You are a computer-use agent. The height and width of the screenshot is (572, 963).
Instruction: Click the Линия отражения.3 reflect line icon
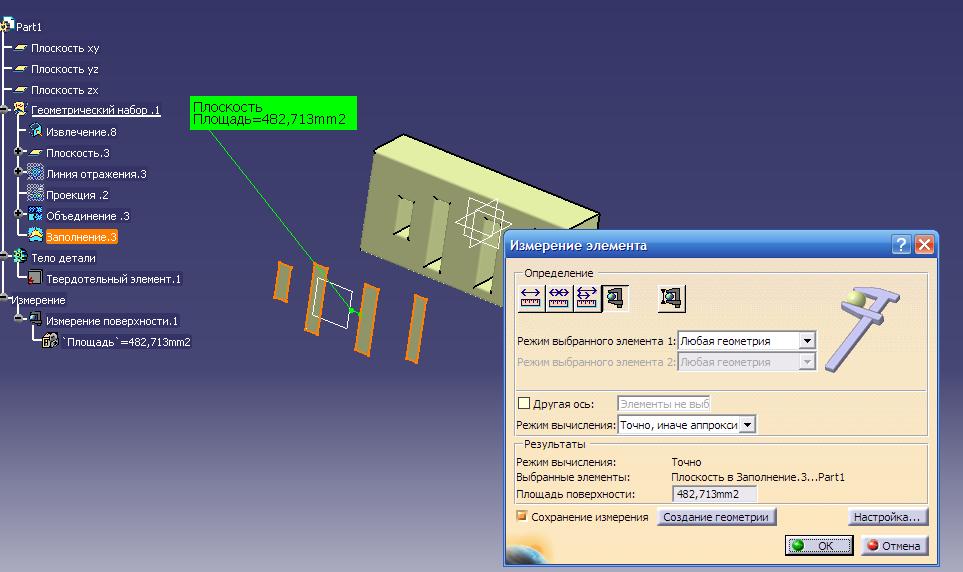click(36, 172)
